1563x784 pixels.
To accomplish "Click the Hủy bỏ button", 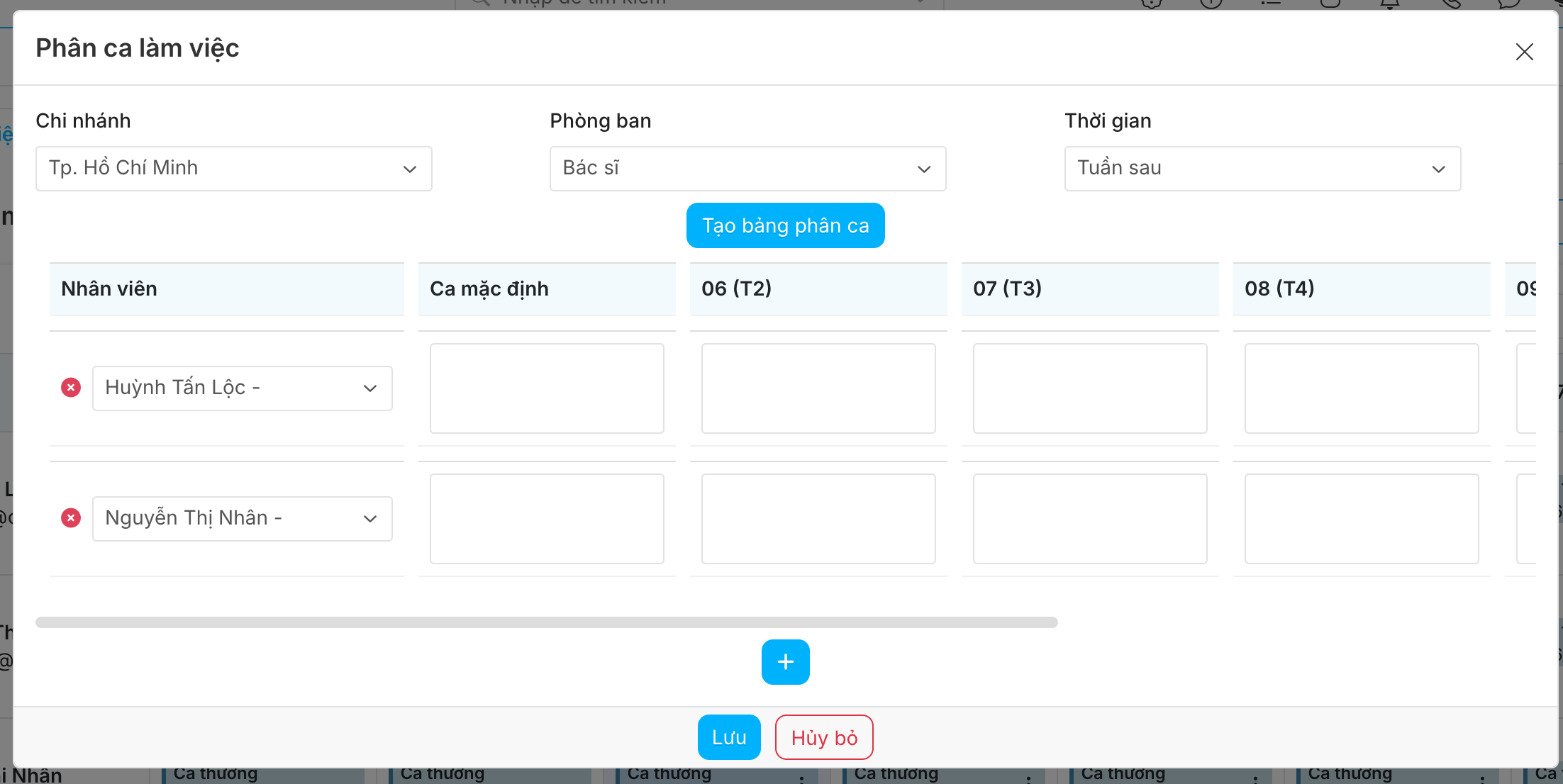I will point(823,737).
